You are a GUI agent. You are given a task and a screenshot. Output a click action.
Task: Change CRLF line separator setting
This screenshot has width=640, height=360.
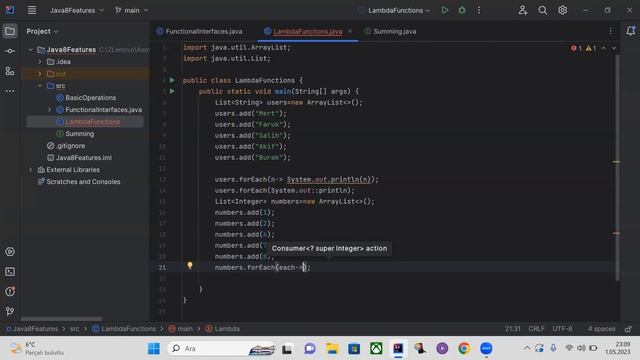click(536, 329)
